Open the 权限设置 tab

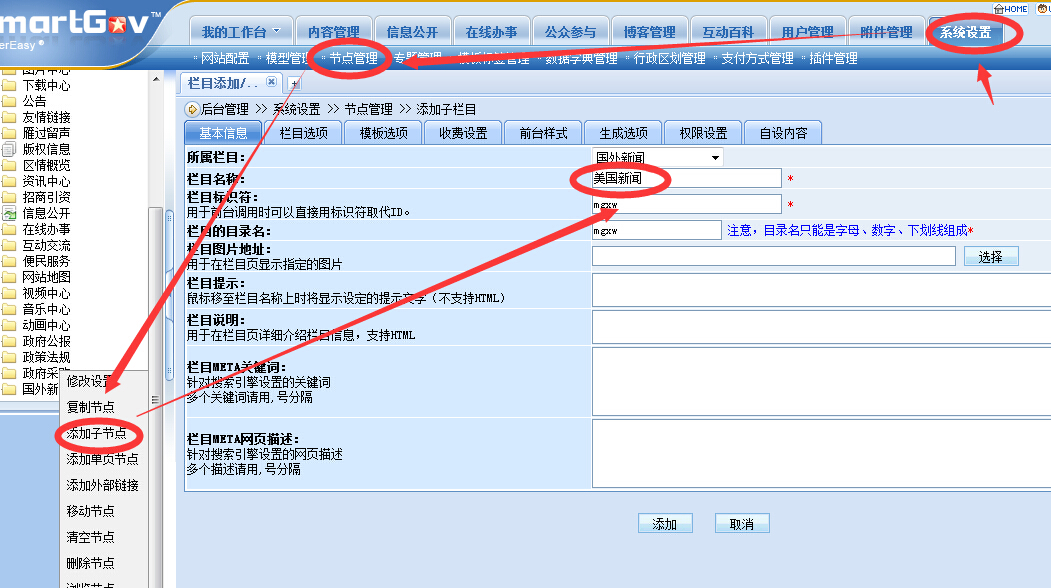(702, 133)
